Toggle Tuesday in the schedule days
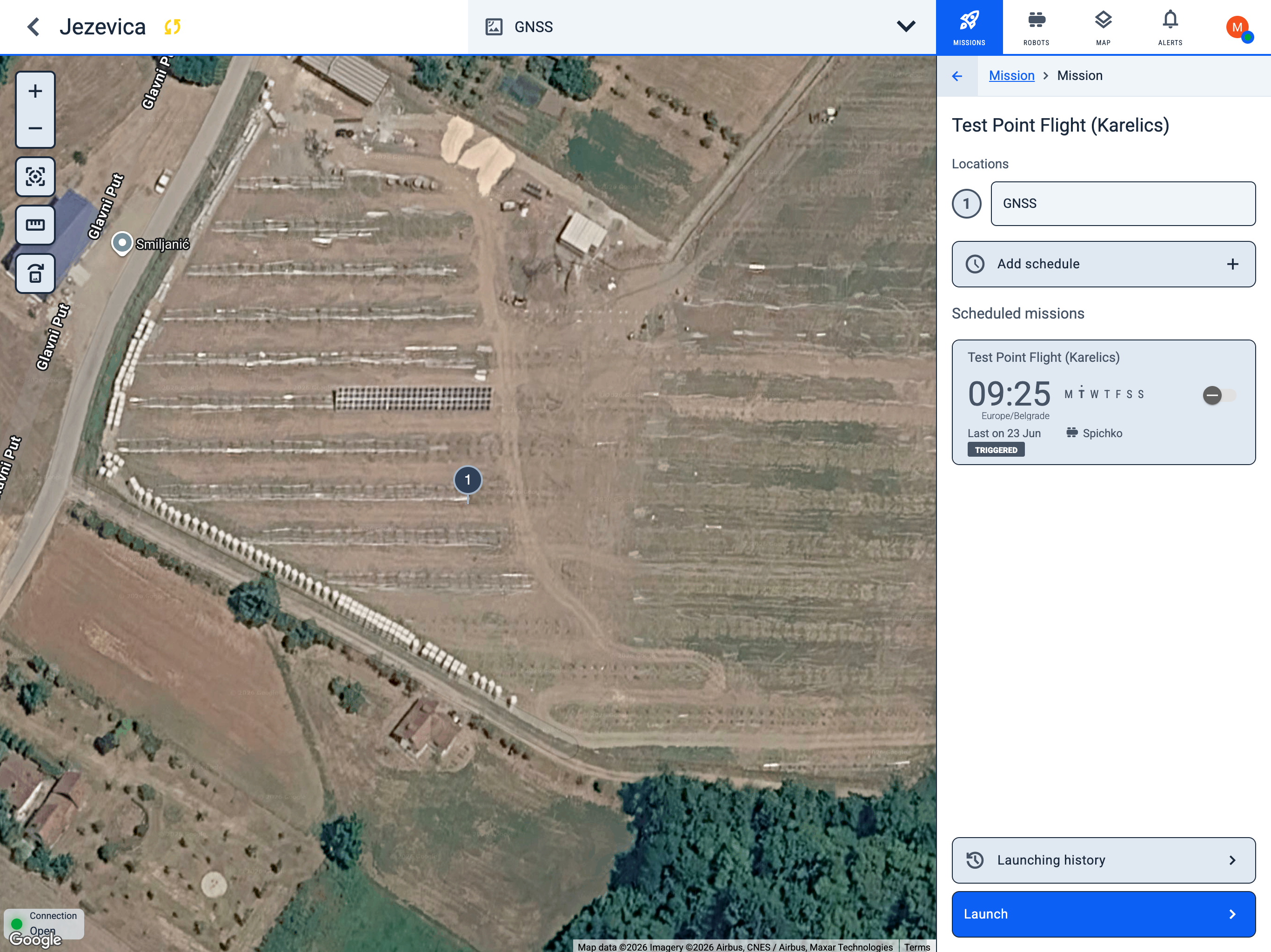The height and width of the screenshot is (952, 1271). click(x=1081, y=394)
